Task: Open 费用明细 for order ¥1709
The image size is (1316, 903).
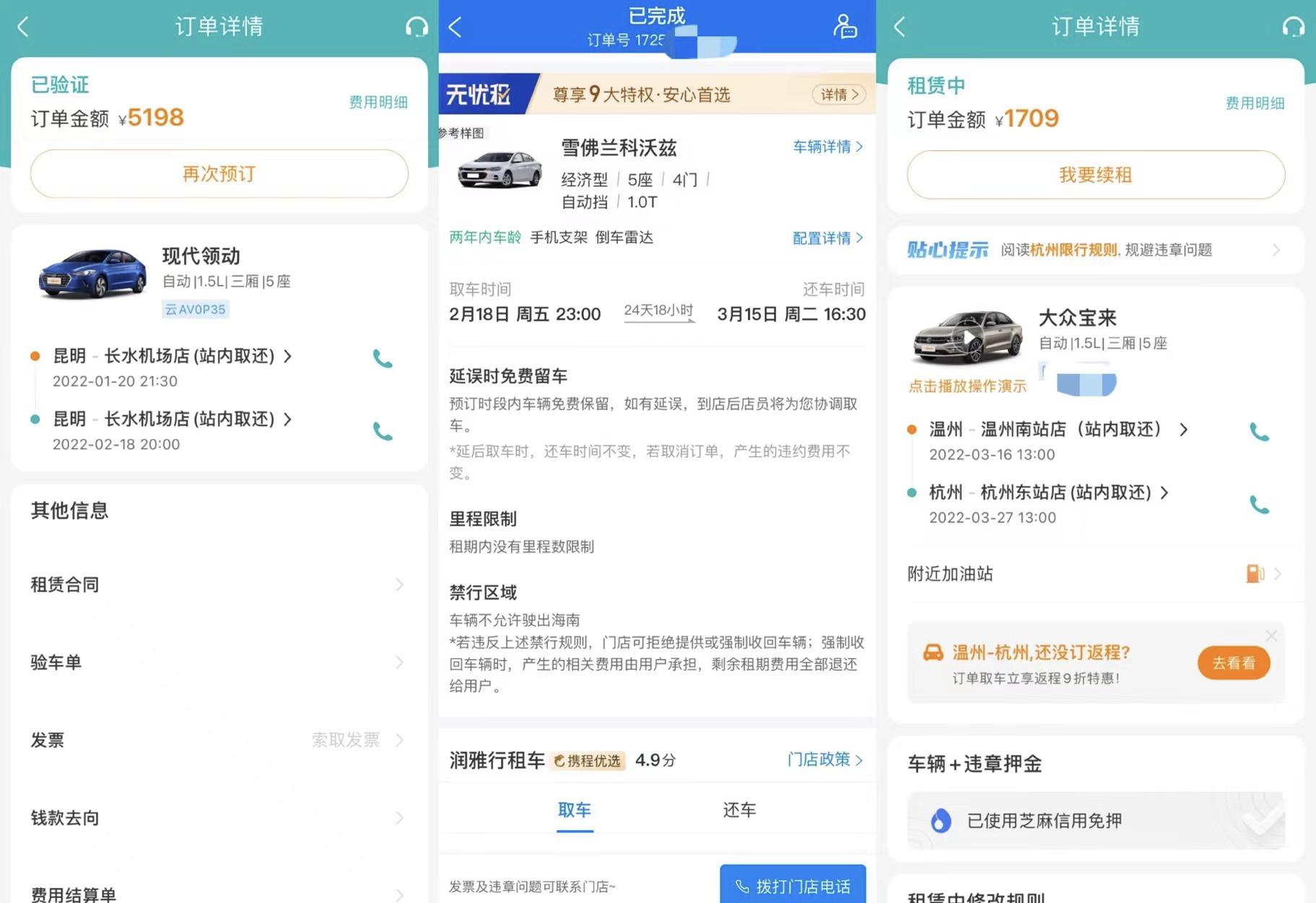Action: click(1255, 103)
